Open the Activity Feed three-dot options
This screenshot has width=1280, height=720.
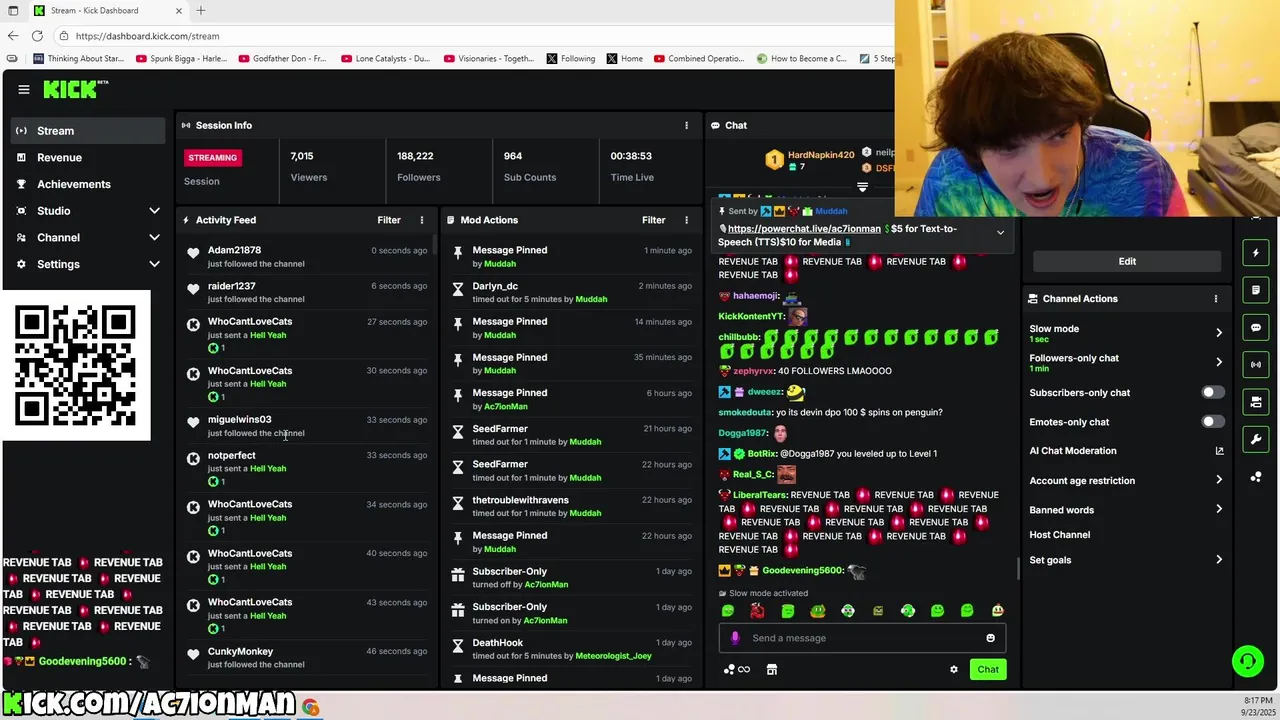pyautogui.click(x=421, y=220)
